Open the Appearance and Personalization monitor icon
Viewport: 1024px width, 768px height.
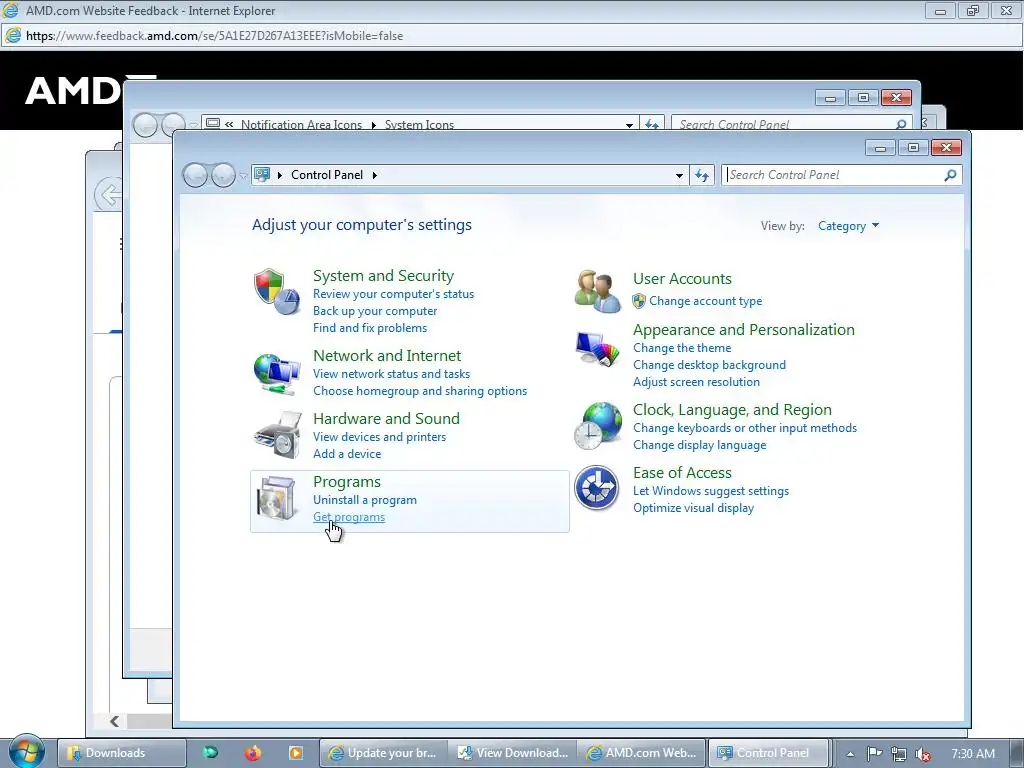click(x=597, y=349)
